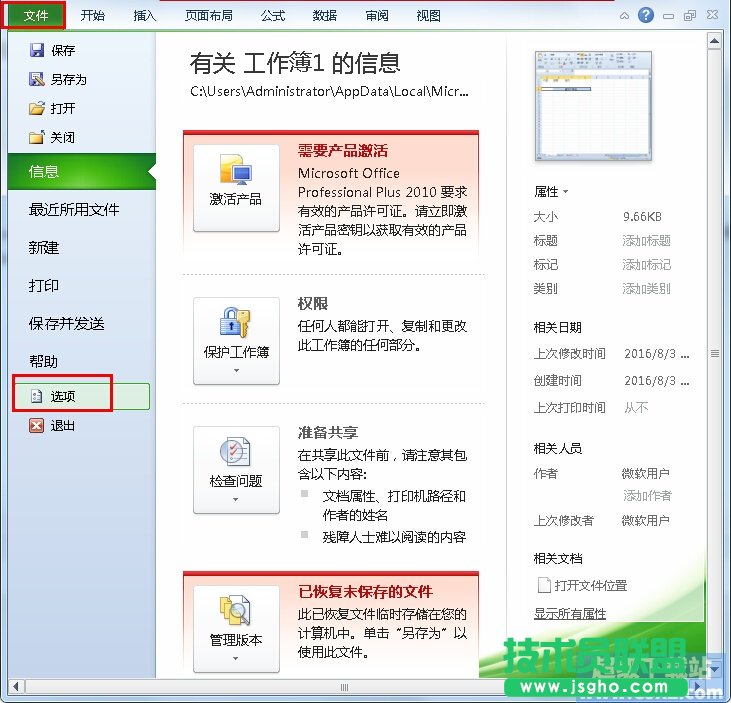731x703 pixels.
Task: Click the Save icon in sidebar
Action: pos(37,50)
